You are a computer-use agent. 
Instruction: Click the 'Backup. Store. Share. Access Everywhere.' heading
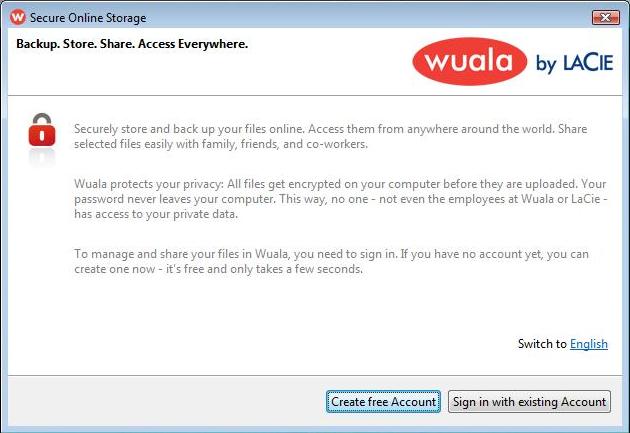point(132,44)
